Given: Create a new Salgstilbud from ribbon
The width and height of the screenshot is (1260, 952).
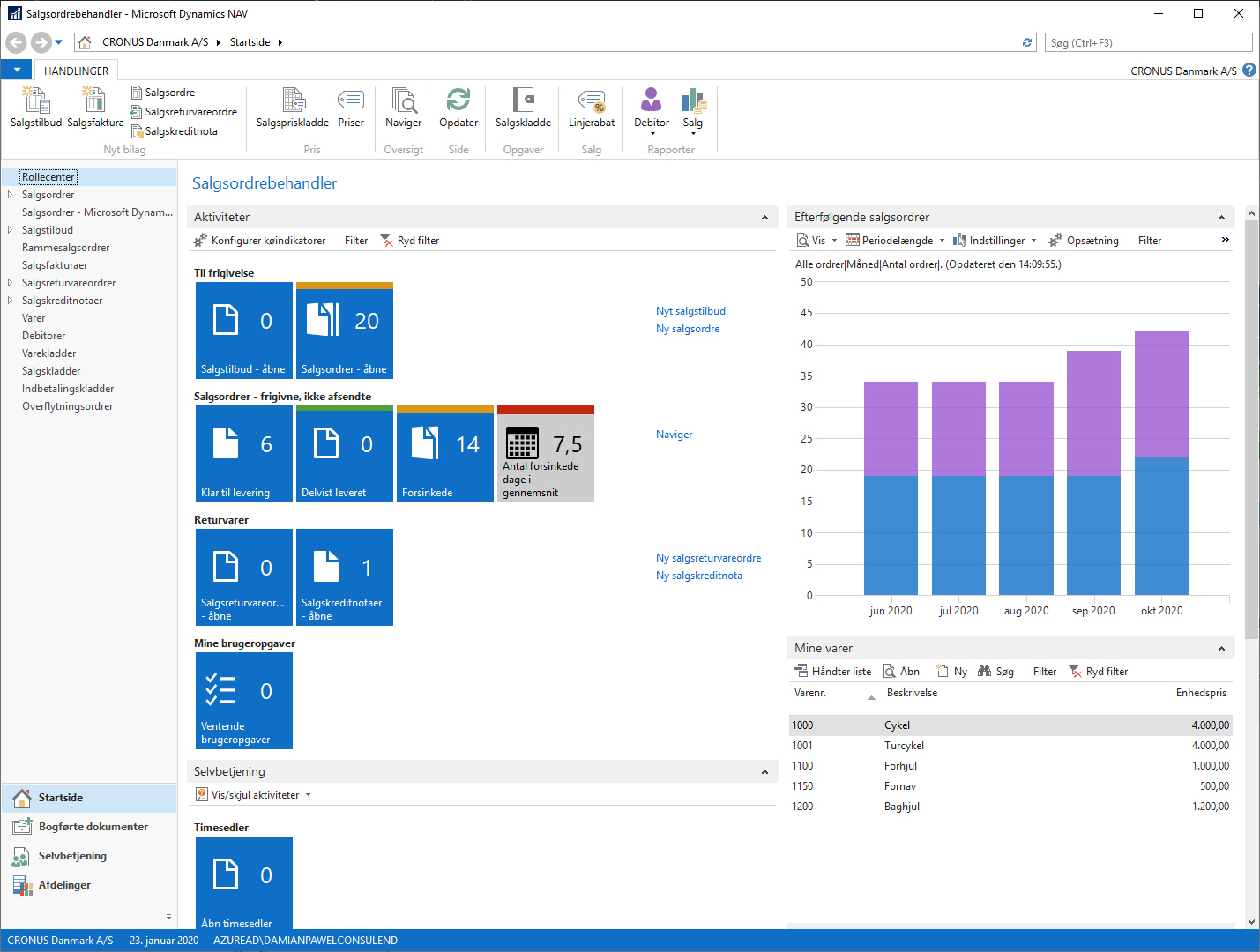Looking at the screenshot, I should coord(35,108).
